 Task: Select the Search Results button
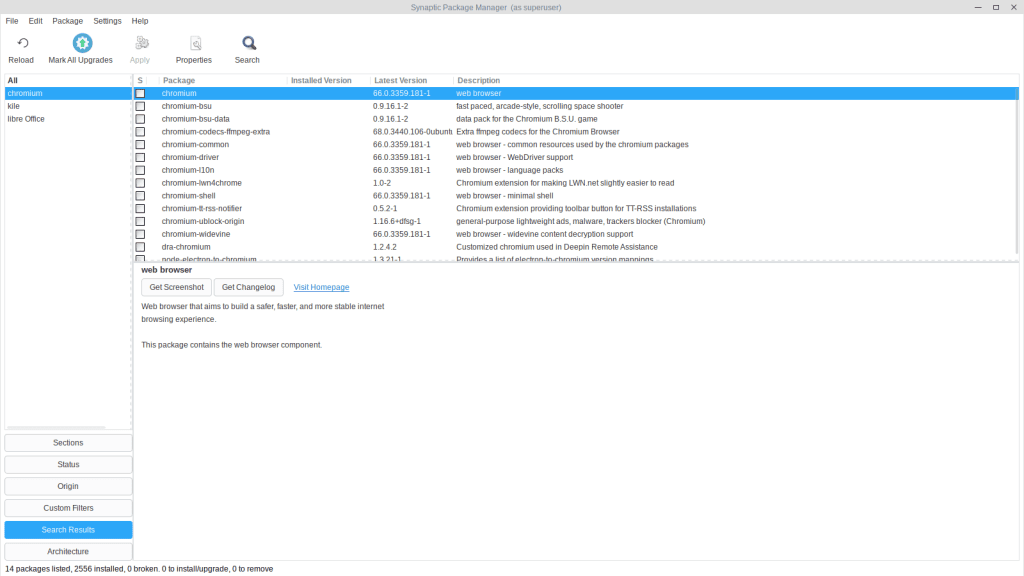(68, 530)
